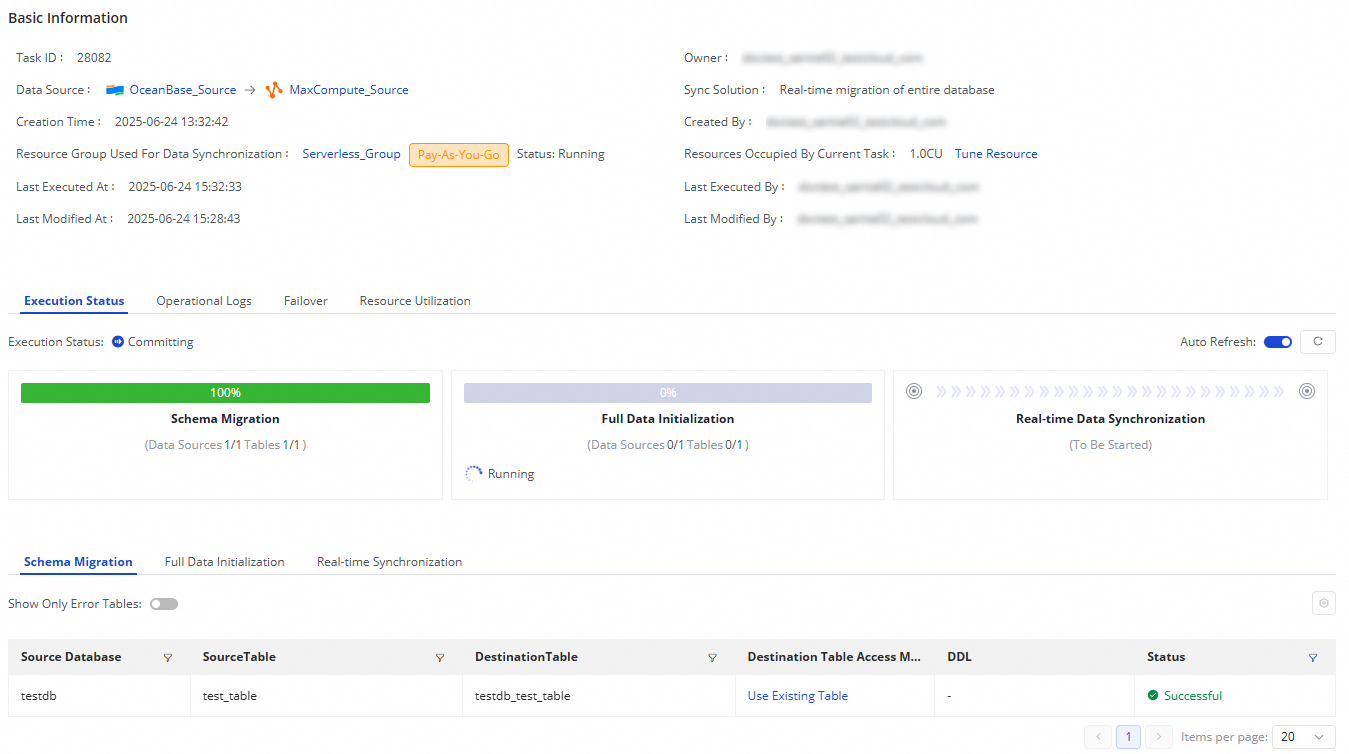The image size is (1349, 754).
Task: Click Data Sources 0/1 Tables 0/1 text
Action: (668, 445)
